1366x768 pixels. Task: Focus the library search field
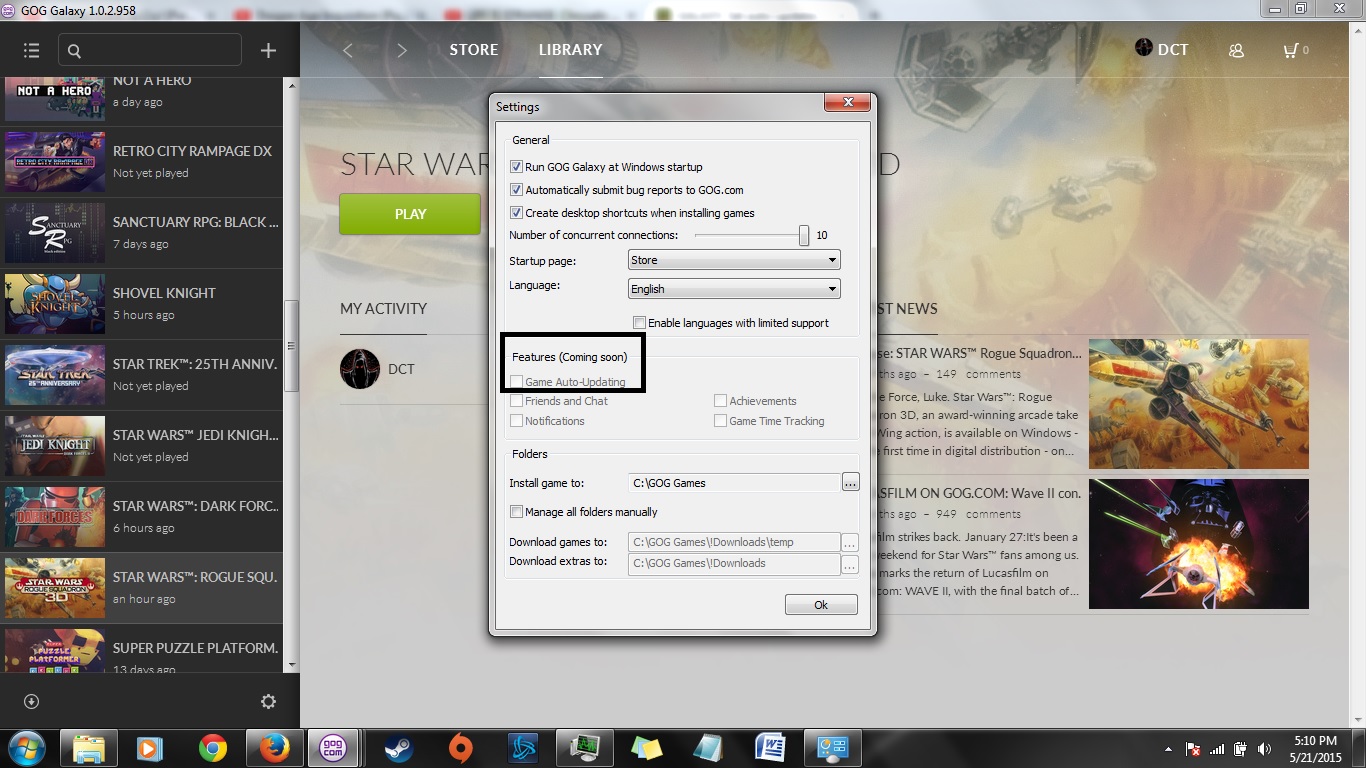pyautogui.click(x=150, y=50)
